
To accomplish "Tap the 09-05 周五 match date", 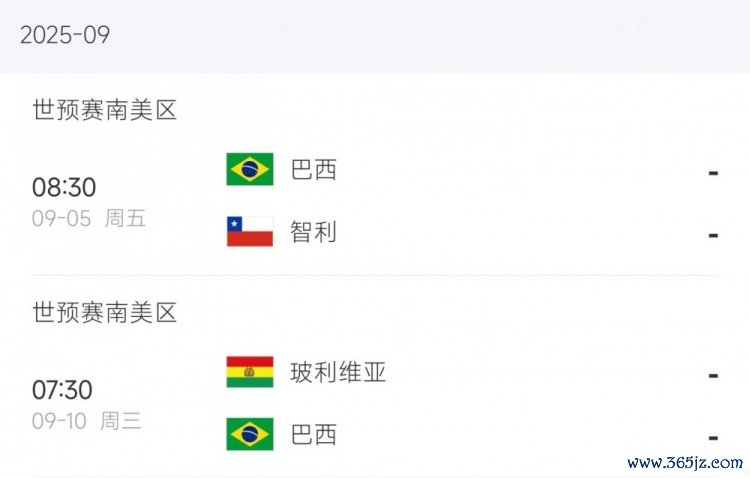I will pyautogui.click(x=89, y=219).
